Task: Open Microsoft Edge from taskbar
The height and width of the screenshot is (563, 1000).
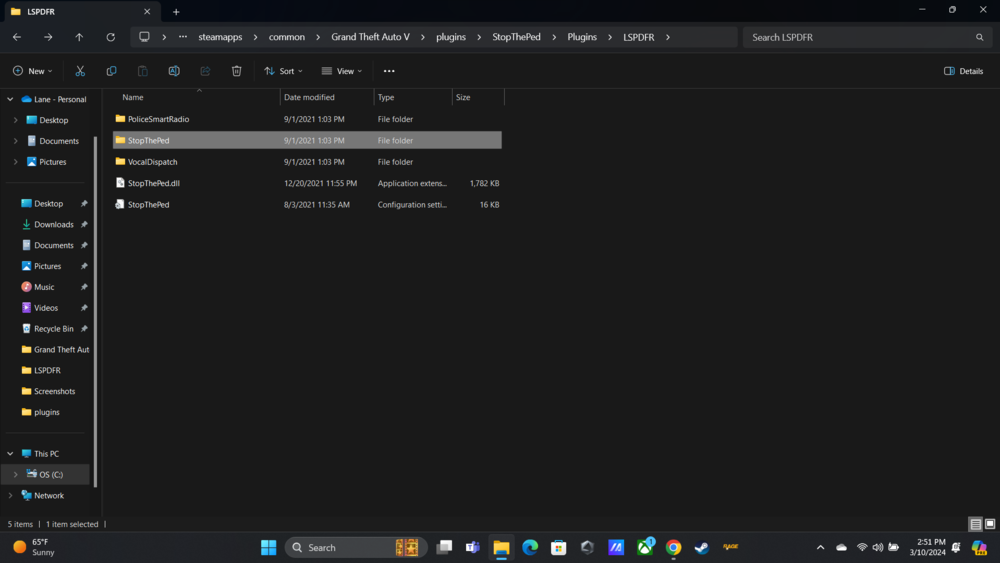Action: 530,547
